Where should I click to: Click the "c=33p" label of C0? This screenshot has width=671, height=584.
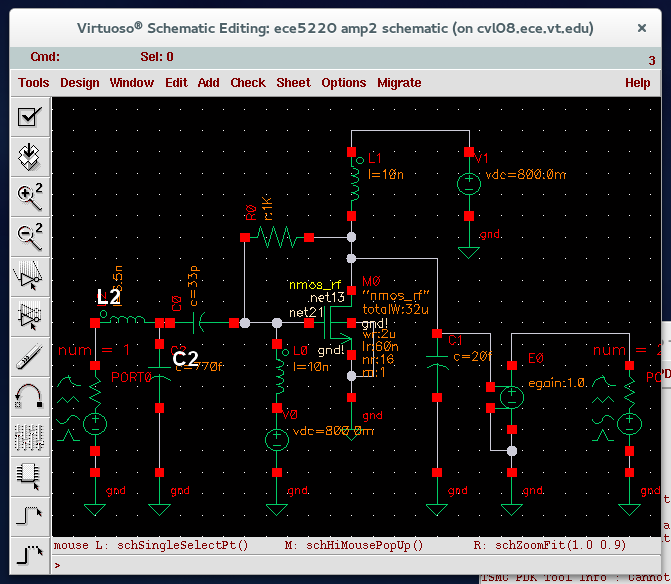click(193, 286)
